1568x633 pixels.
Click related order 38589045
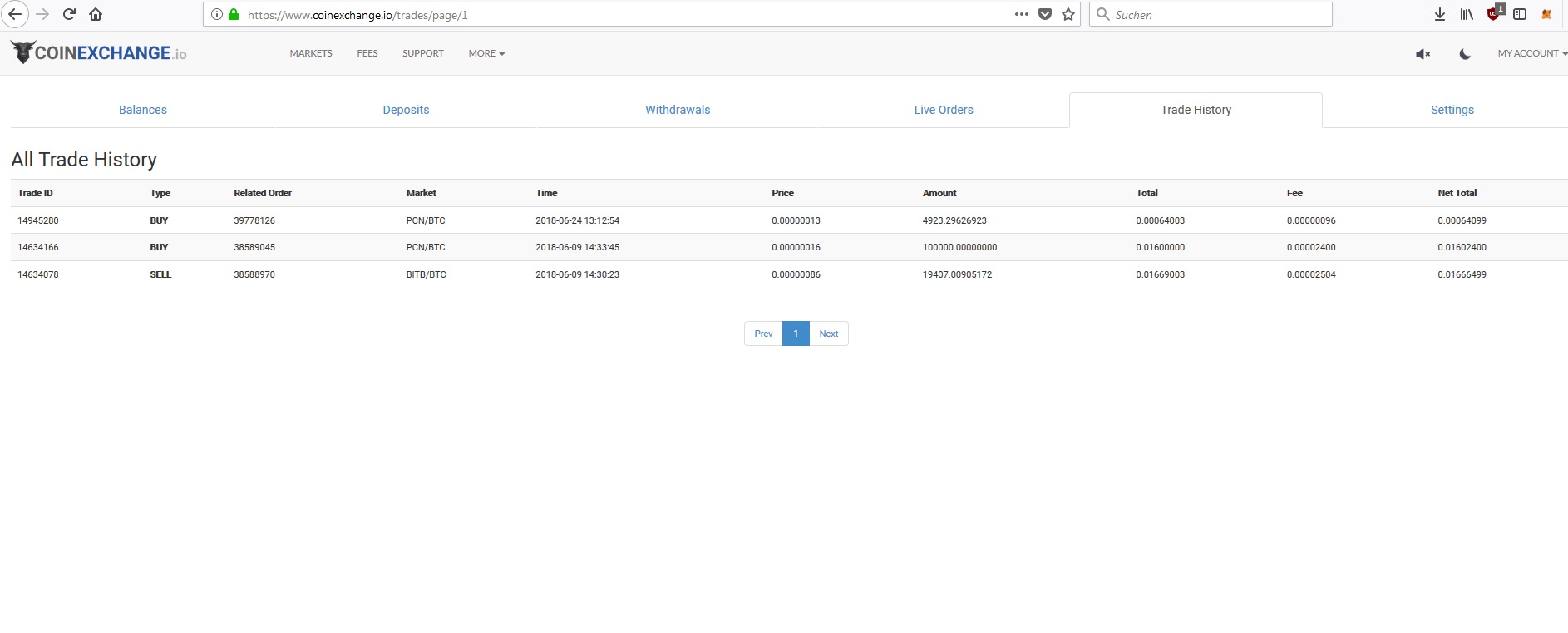[x=254, y=247]
